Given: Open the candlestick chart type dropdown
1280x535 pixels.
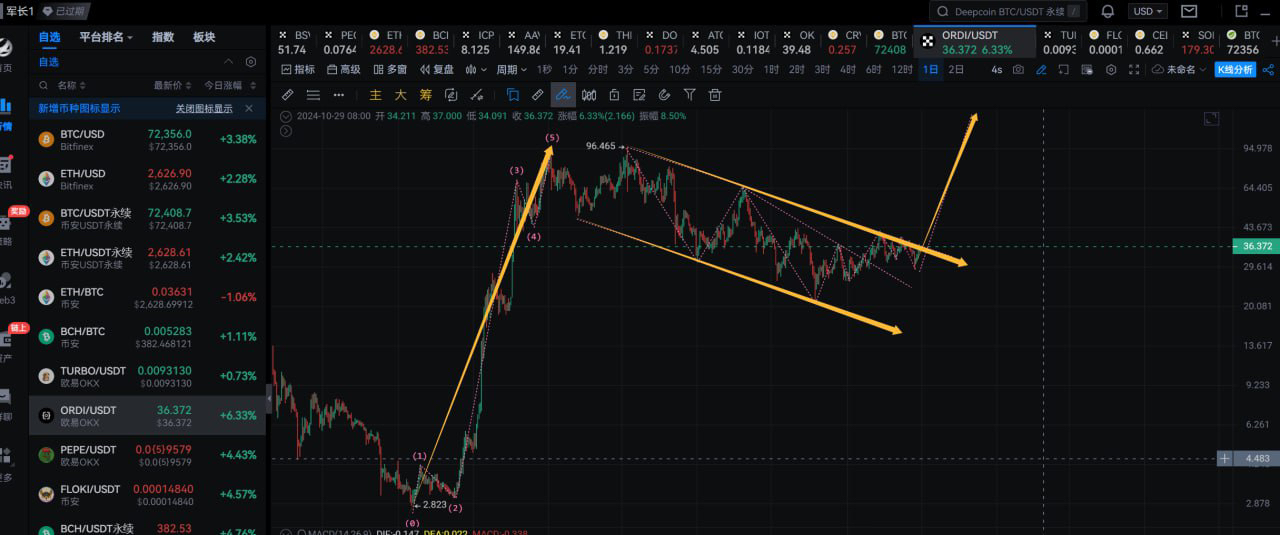Looking at the screenshot, I should [477, 70].
